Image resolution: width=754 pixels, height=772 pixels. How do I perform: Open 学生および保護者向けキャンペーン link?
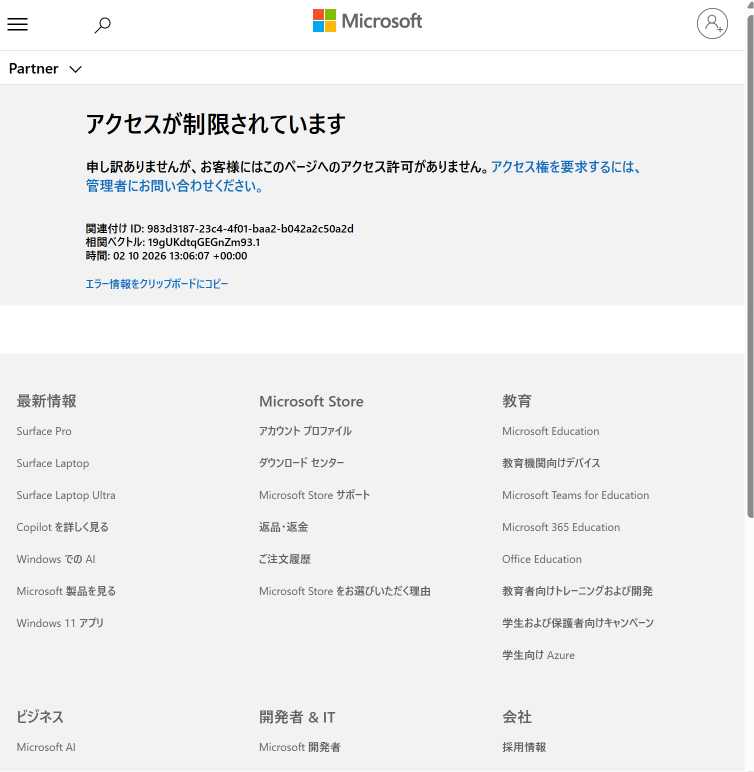(x=578, y=623)
